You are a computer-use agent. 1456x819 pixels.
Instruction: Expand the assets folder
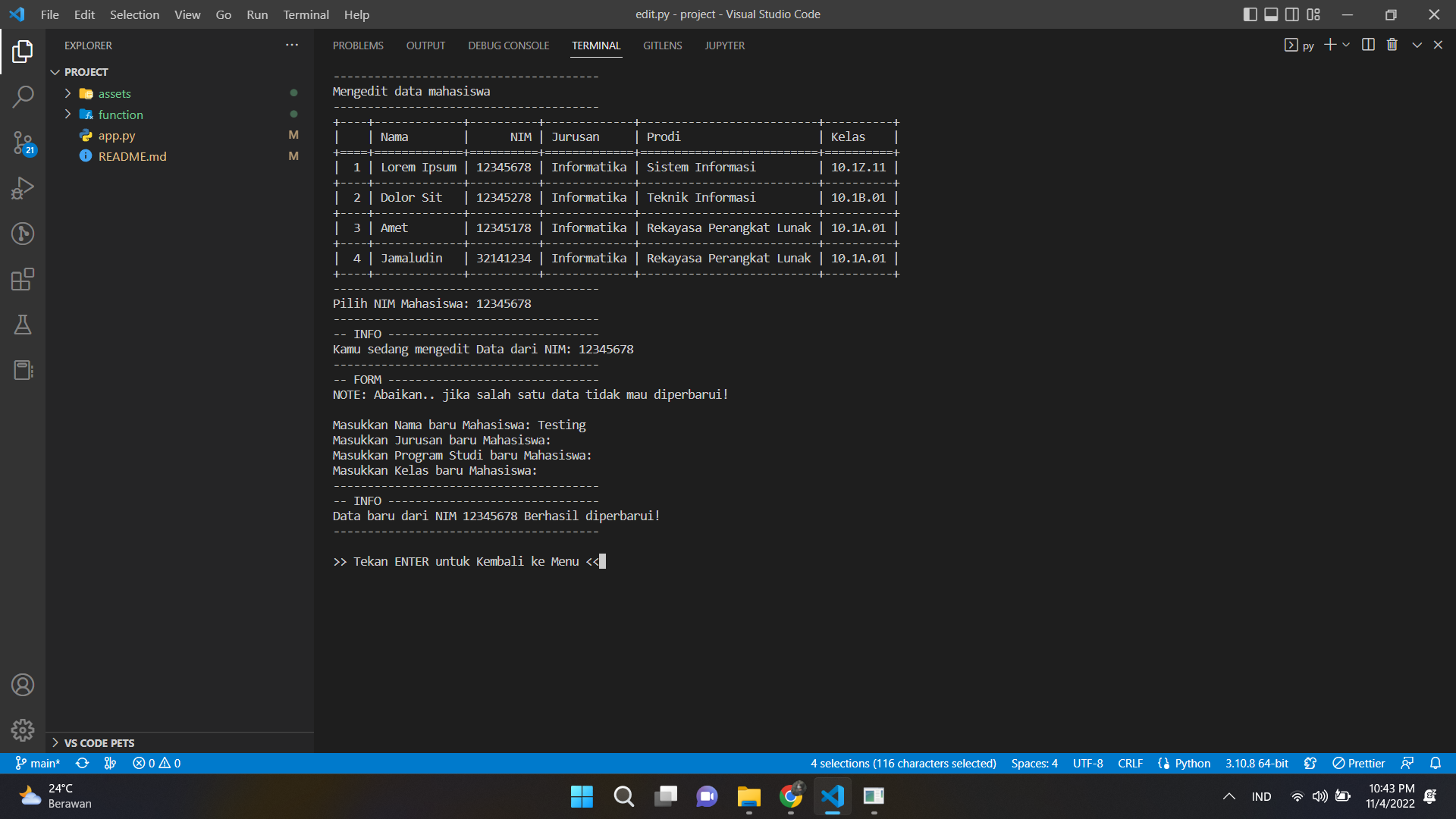coord(115,93)
